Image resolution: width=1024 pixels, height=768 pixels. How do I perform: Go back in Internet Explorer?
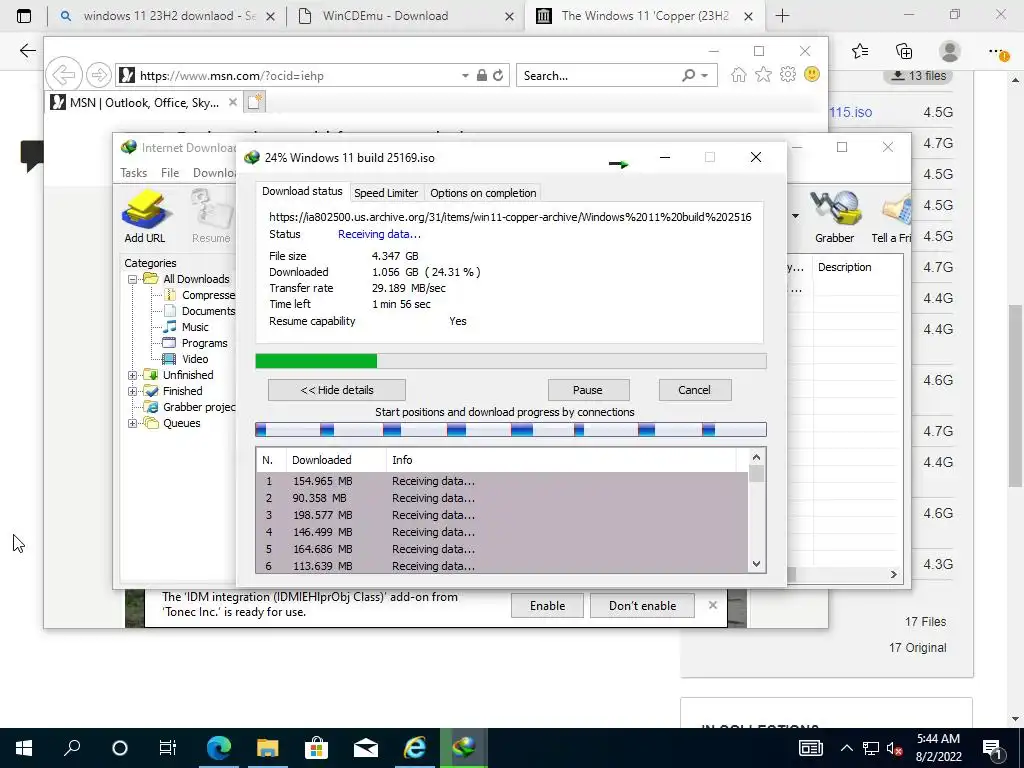64,75
